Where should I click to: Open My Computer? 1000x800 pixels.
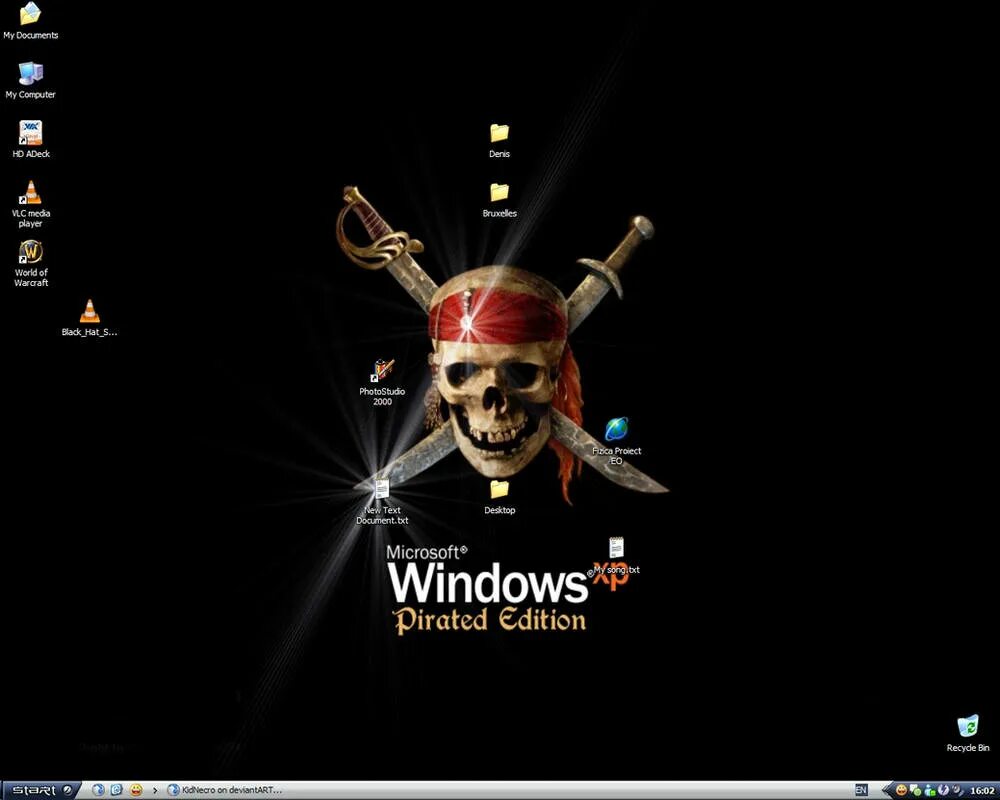pyautogui.click(x=30, y=74)
